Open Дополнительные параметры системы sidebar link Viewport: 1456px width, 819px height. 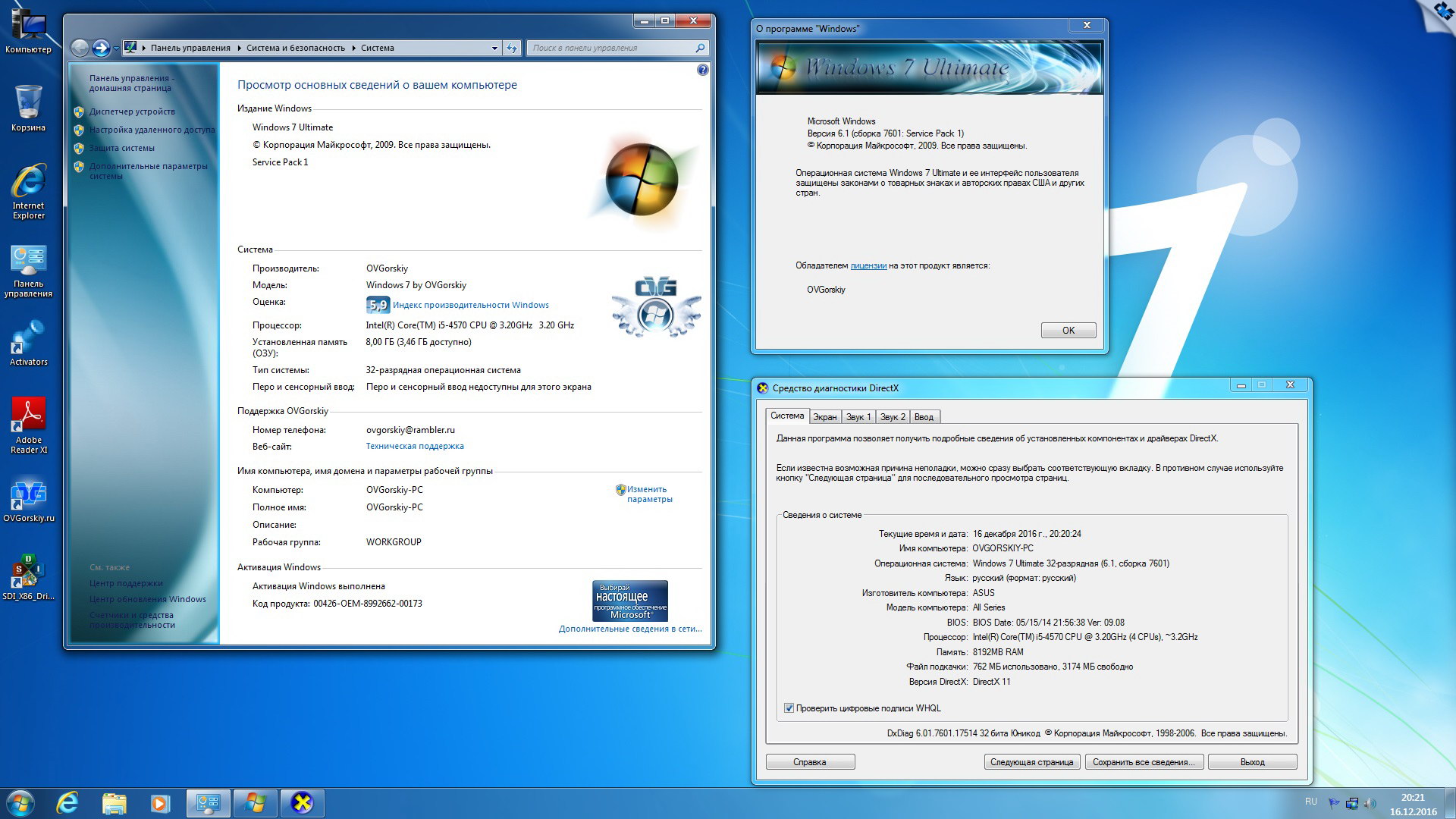[x=148, y=171]
